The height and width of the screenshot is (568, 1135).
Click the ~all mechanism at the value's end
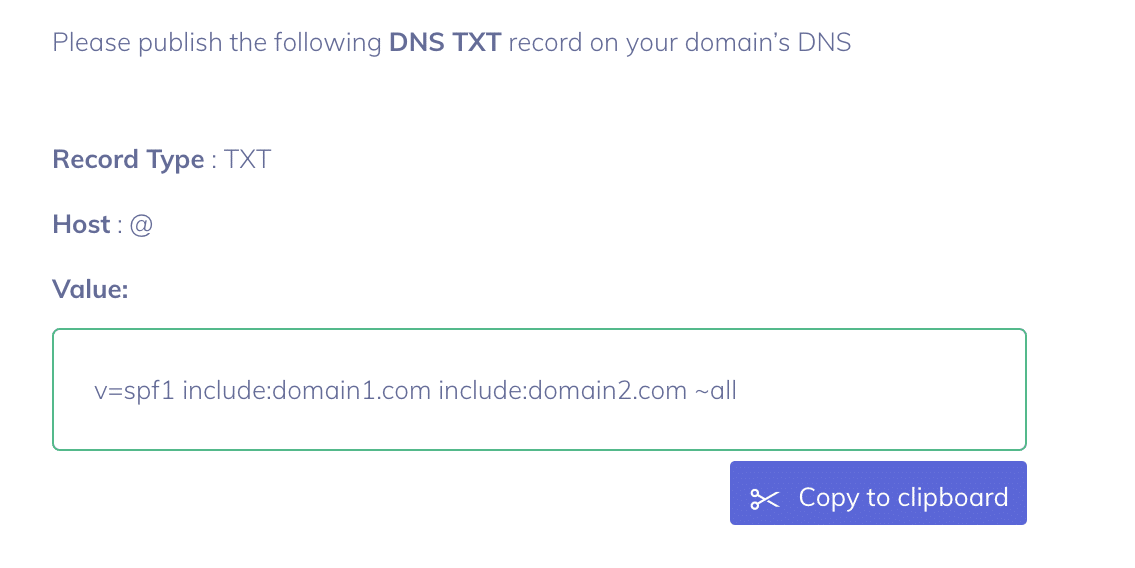coord(715,391)
